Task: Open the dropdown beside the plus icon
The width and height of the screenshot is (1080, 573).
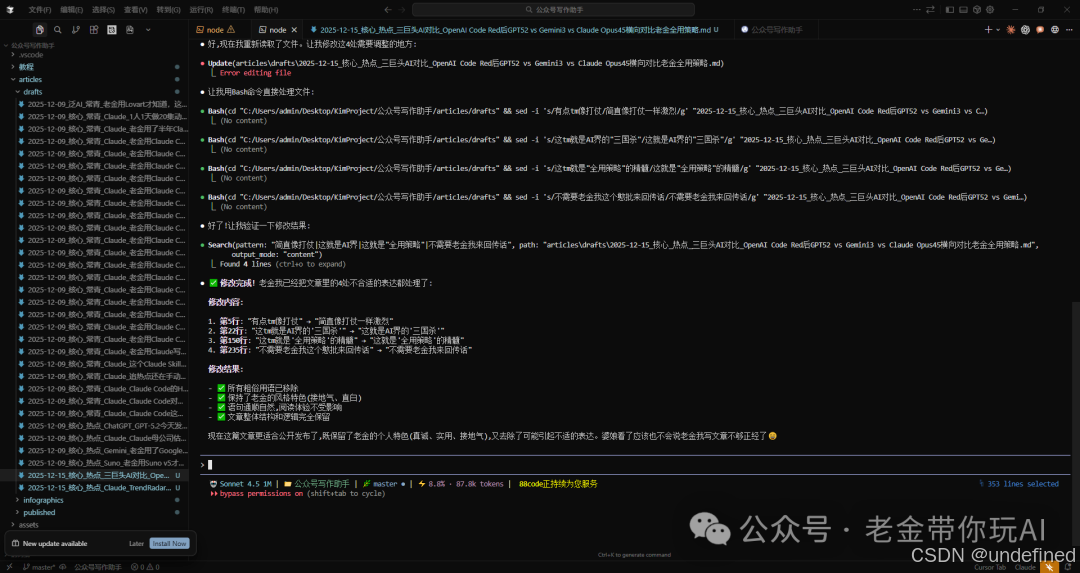Action: [998, 30]
